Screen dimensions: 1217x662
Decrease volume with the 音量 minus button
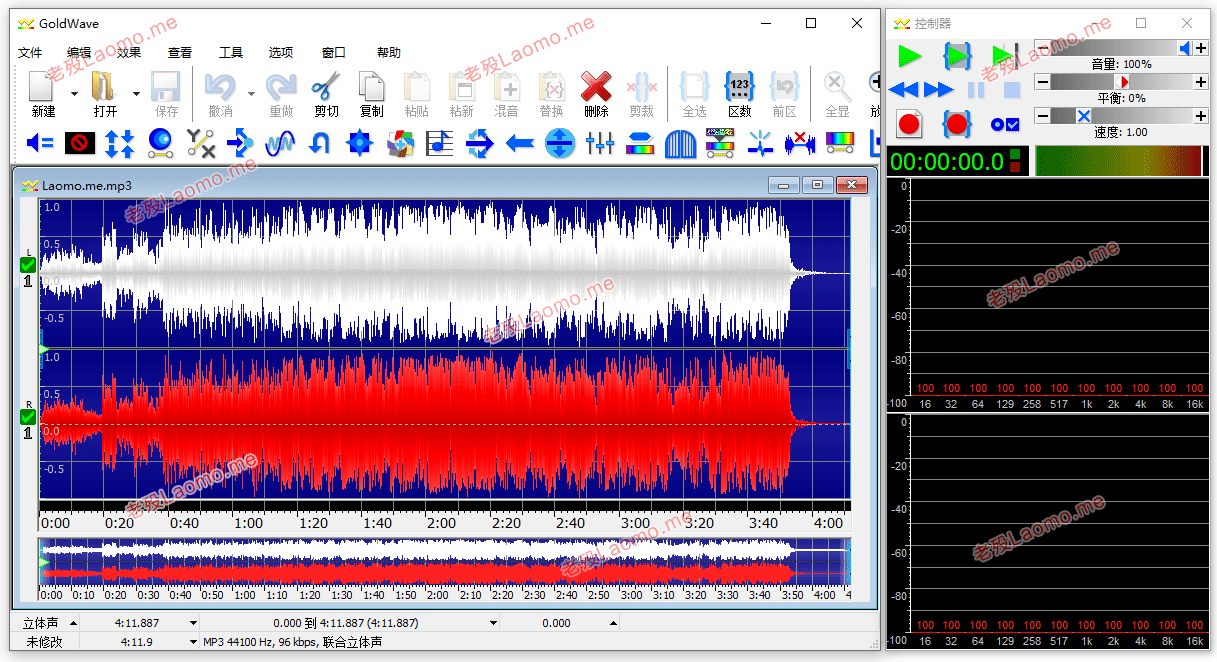1042,48
